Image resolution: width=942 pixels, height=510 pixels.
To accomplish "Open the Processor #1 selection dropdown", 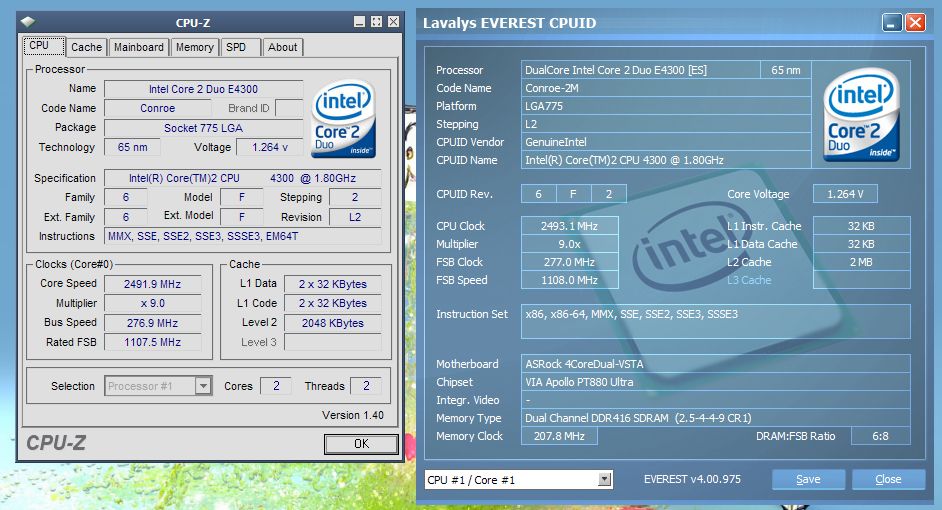I will point(204,386).
